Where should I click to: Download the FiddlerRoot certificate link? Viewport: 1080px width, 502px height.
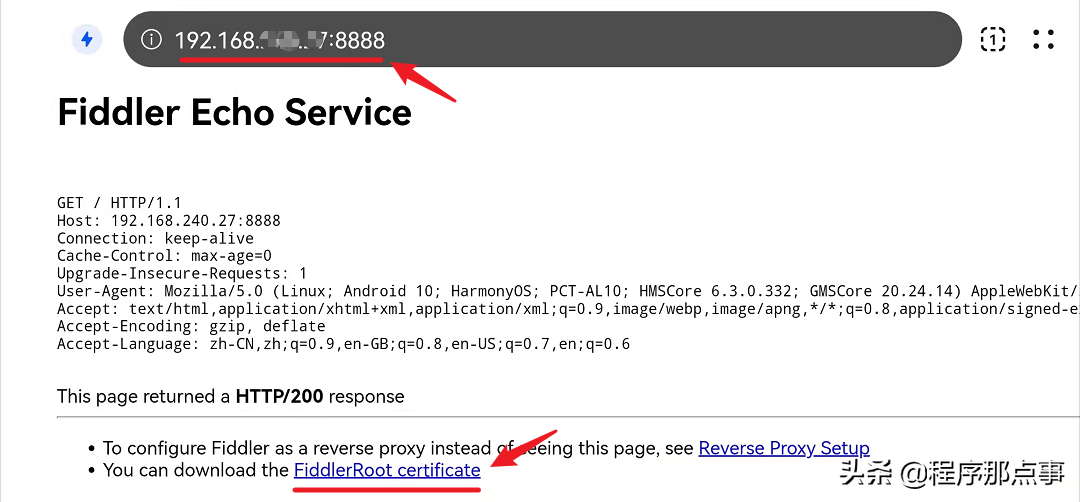pos(387,470)
